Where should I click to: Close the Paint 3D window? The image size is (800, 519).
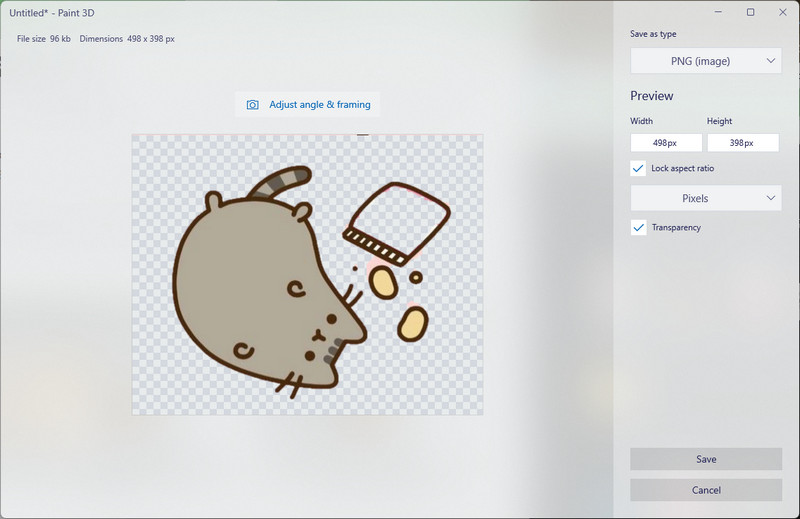click(783, 12)
